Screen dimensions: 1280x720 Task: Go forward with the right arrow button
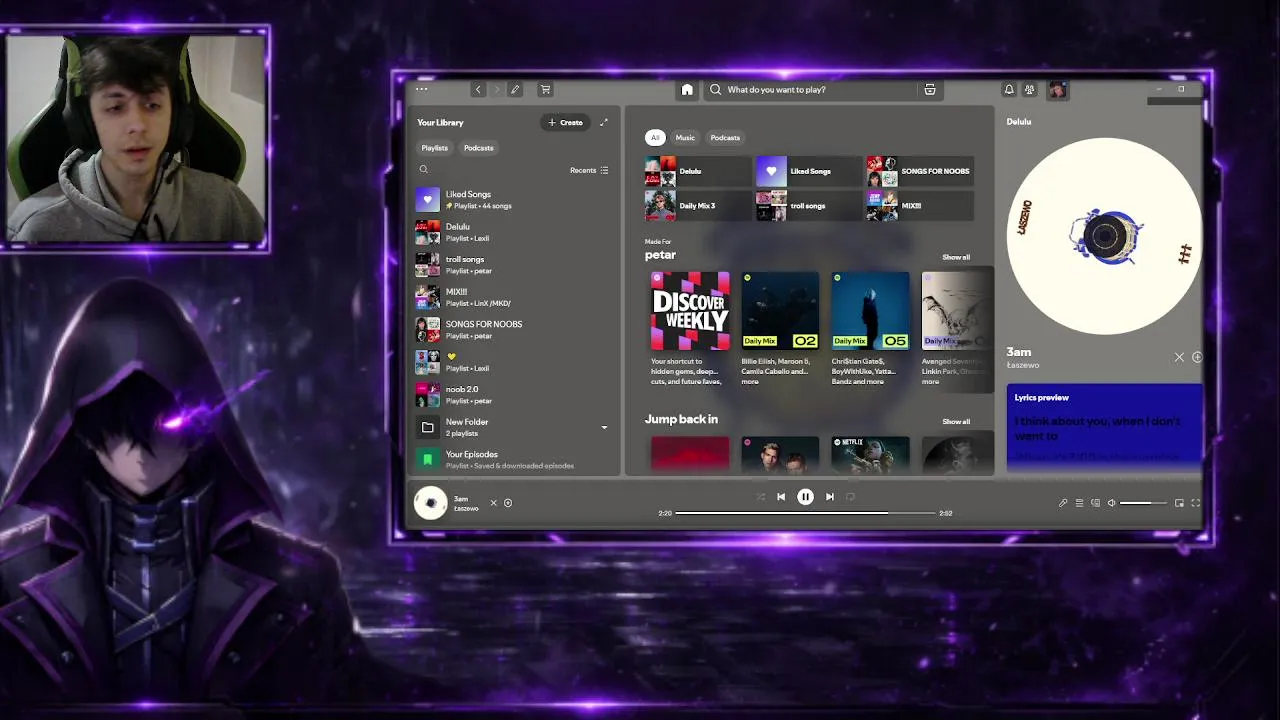tap(496, 89)
